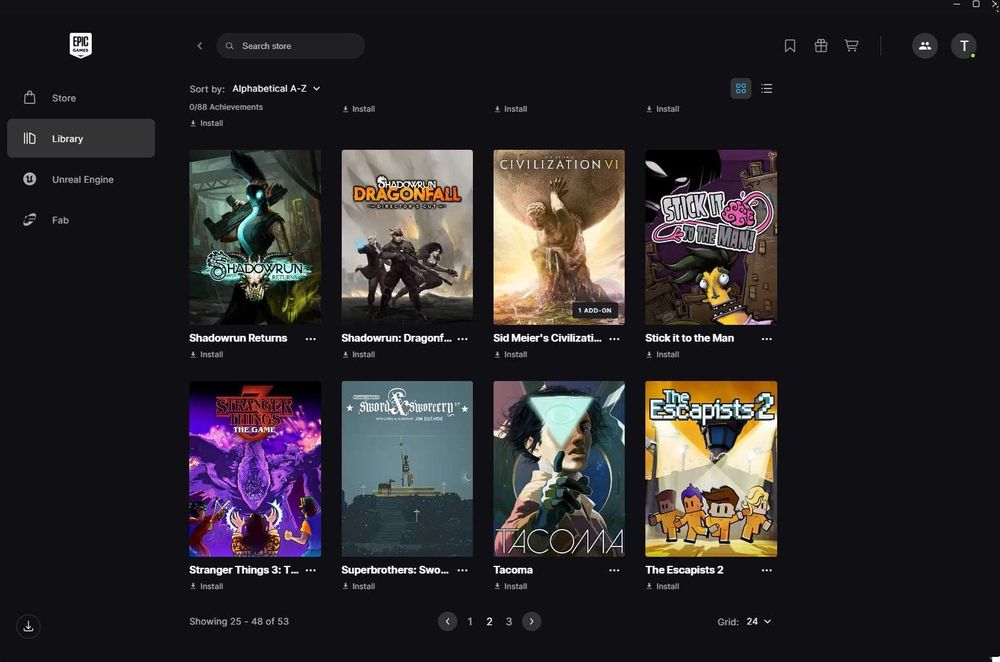Expand the Grid 24 dropdown

pyautogui.click(x=758, y=621)
